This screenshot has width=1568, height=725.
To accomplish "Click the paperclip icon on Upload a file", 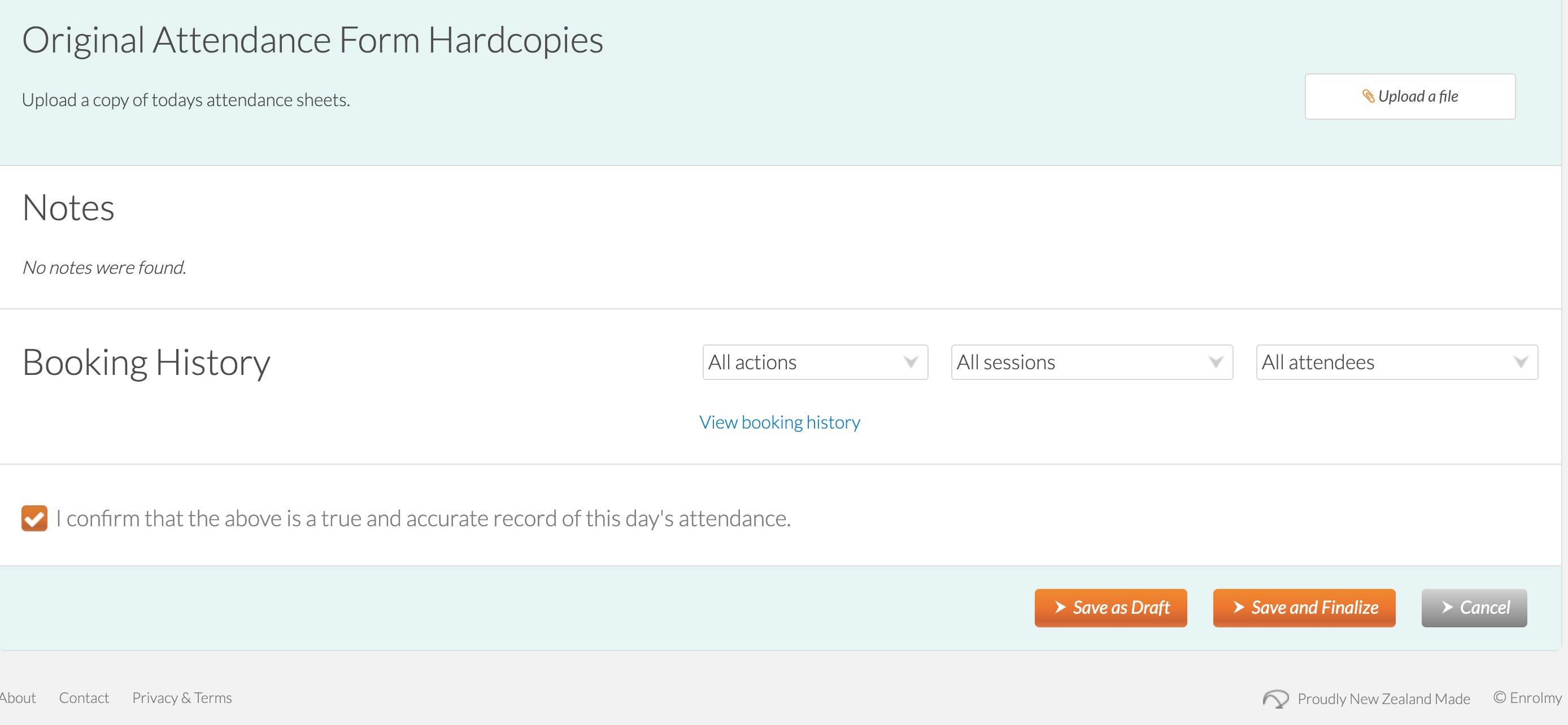I will point(1367,96).
